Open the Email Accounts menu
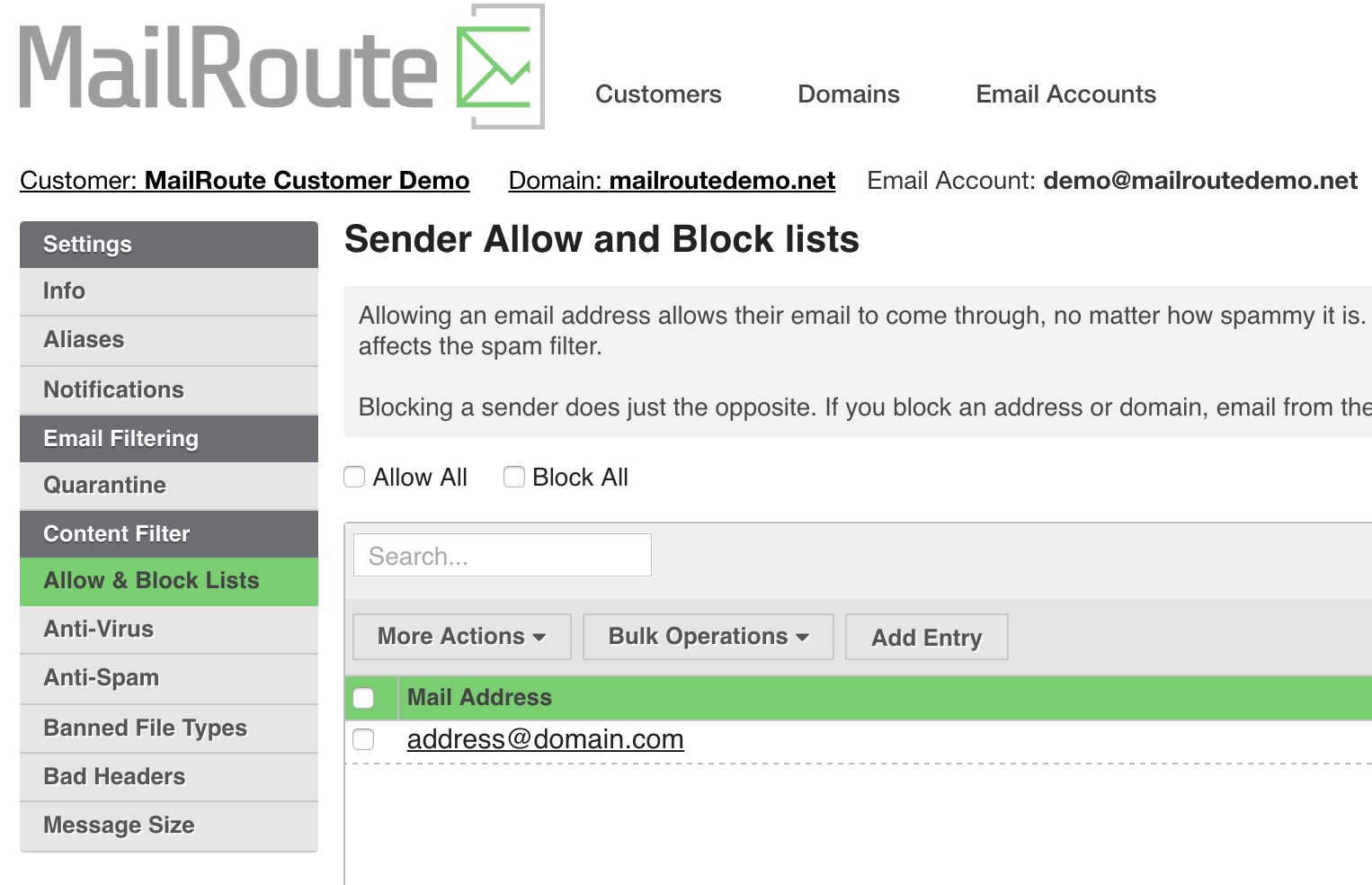The width and height of the screenshot is (1372, 885). (1066, 94)
